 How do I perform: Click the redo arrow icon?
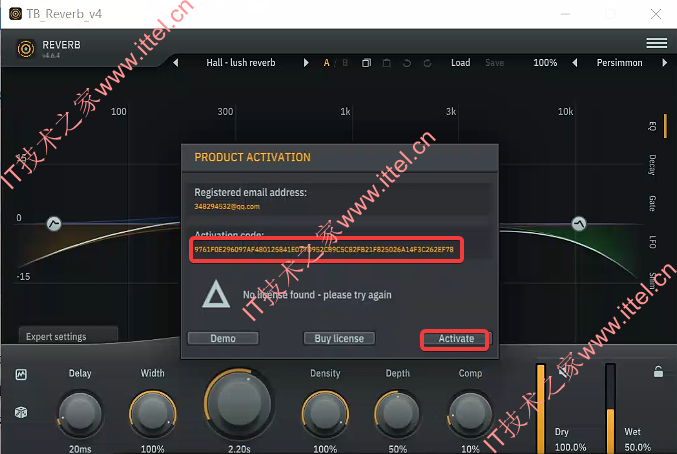(427, 63)
